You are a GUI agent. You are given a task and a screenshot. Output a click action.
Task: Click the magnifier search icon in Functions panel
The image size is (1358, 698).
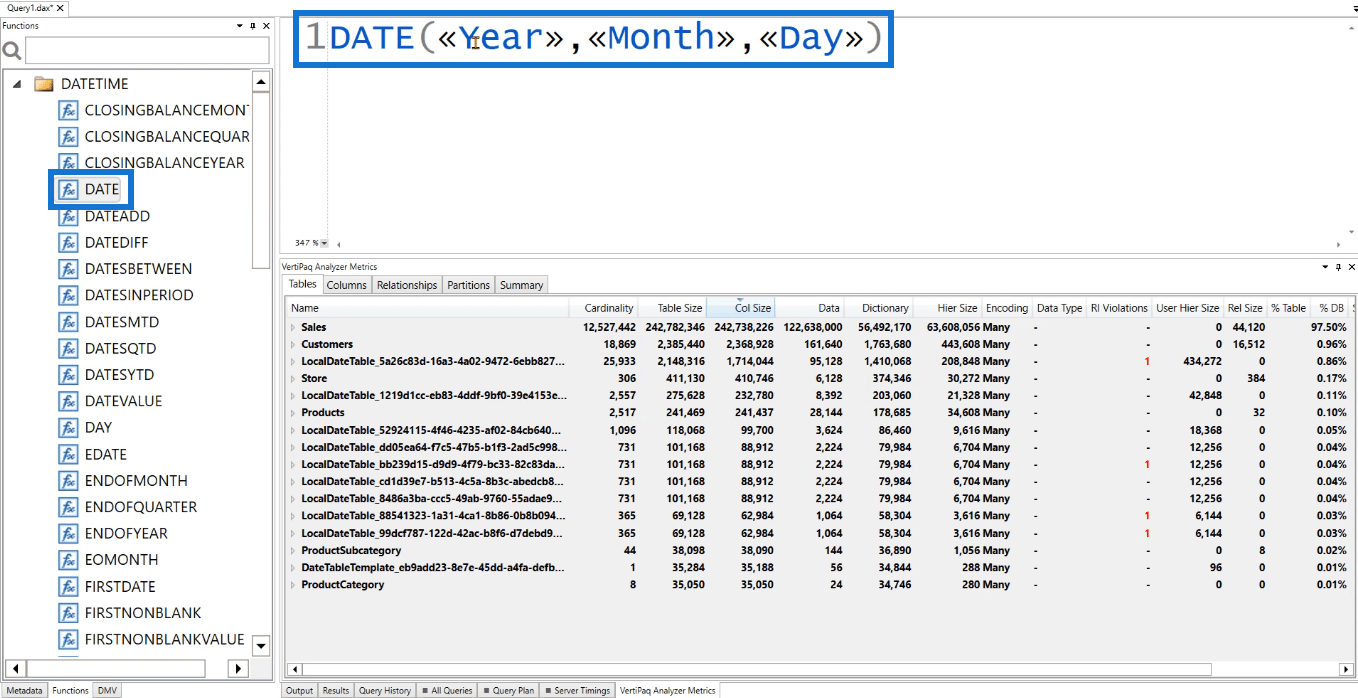click(x=12, y=51)
